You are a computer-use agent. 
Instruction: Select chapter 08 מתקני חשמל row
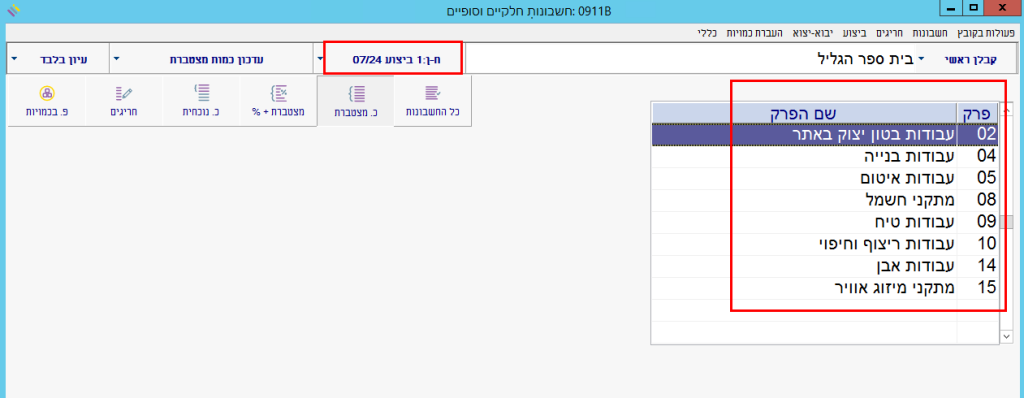(824, 199)
